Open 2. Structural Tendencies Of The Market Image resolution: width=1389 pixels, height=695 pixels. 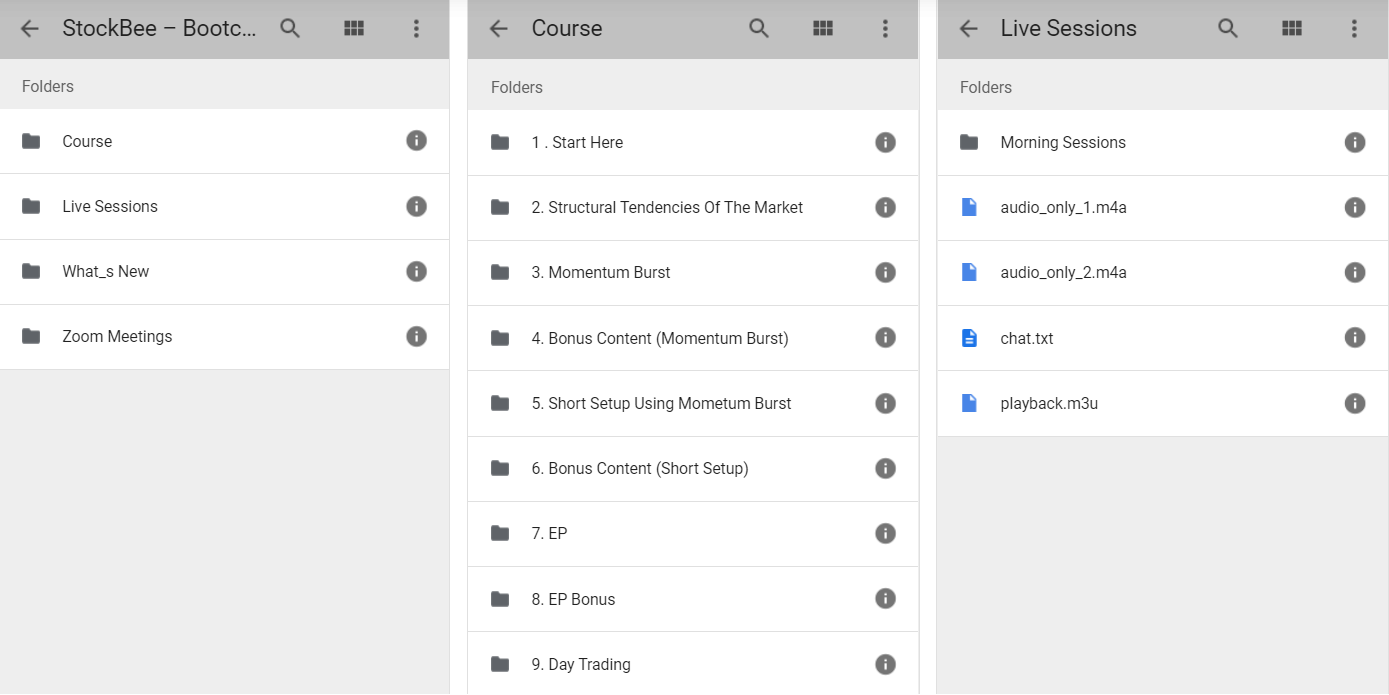point(667,207)
